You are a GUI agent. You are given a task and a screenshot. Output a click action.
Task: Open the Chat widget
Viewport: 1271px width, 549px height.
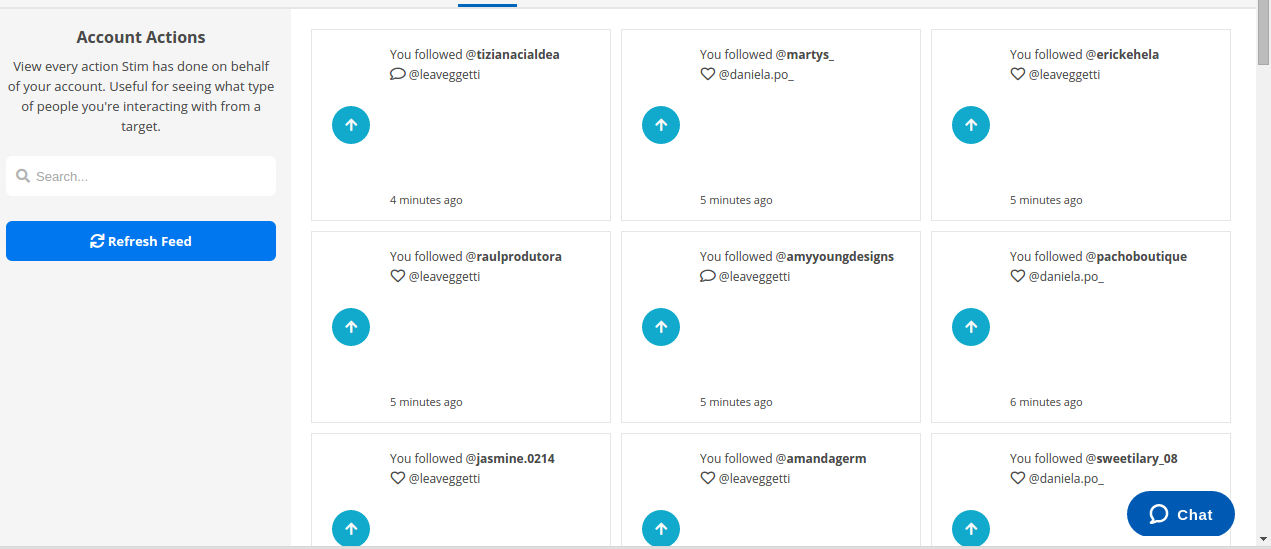[x=1181, y=514]
